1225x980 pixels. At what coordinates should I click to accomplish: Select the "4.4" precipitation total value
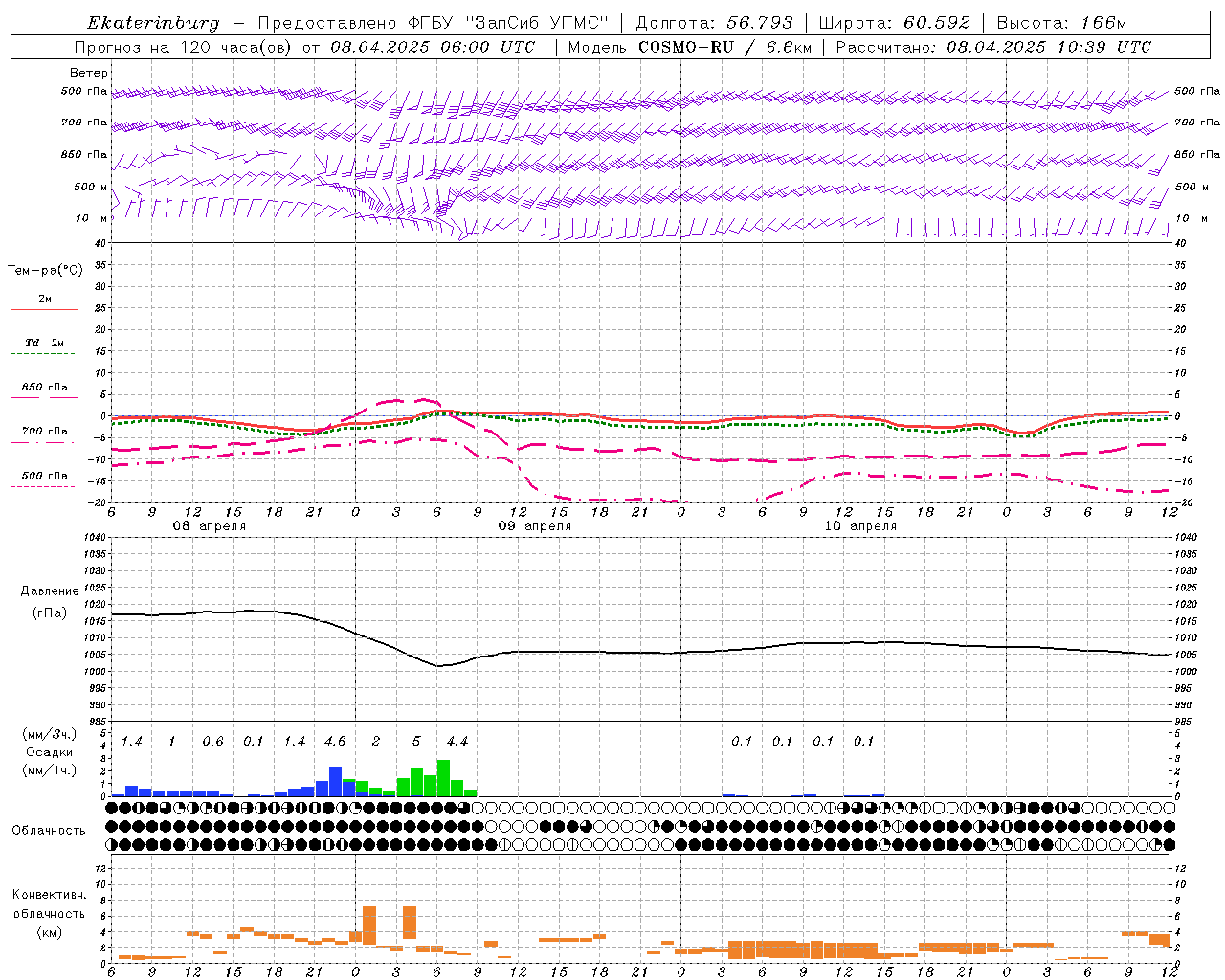(457, 742)
